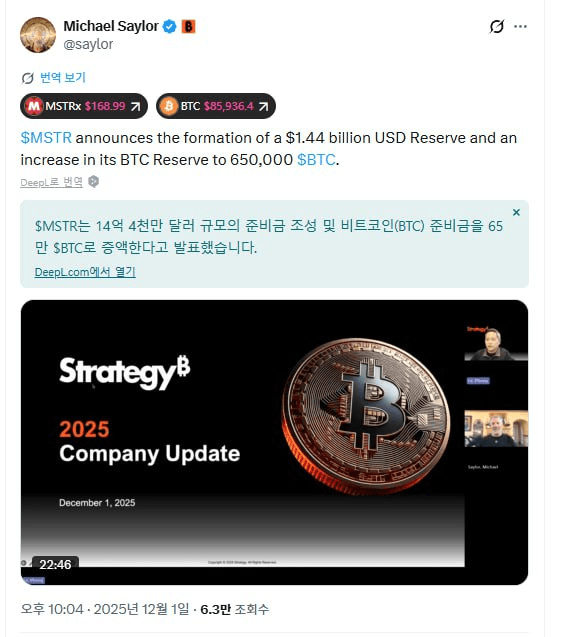Click the $BTC cashtag link
Image resolution: width=563 pixels, height=637 pixels.
(x=316, y=160)
